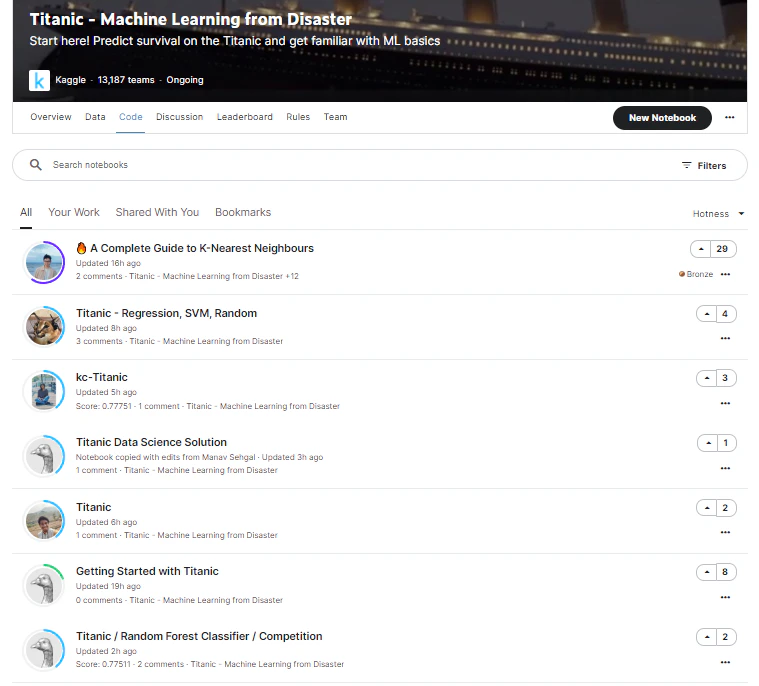Screen dimensions: 759x686
Task: Open author avatar of kc-Titanic notebook
Action: point(45,391)
